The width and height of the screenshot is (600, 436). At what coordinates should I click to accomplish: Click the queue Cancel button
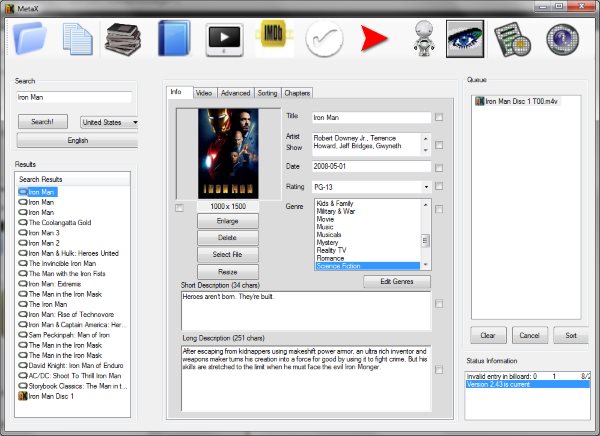[x=529, y=336]
